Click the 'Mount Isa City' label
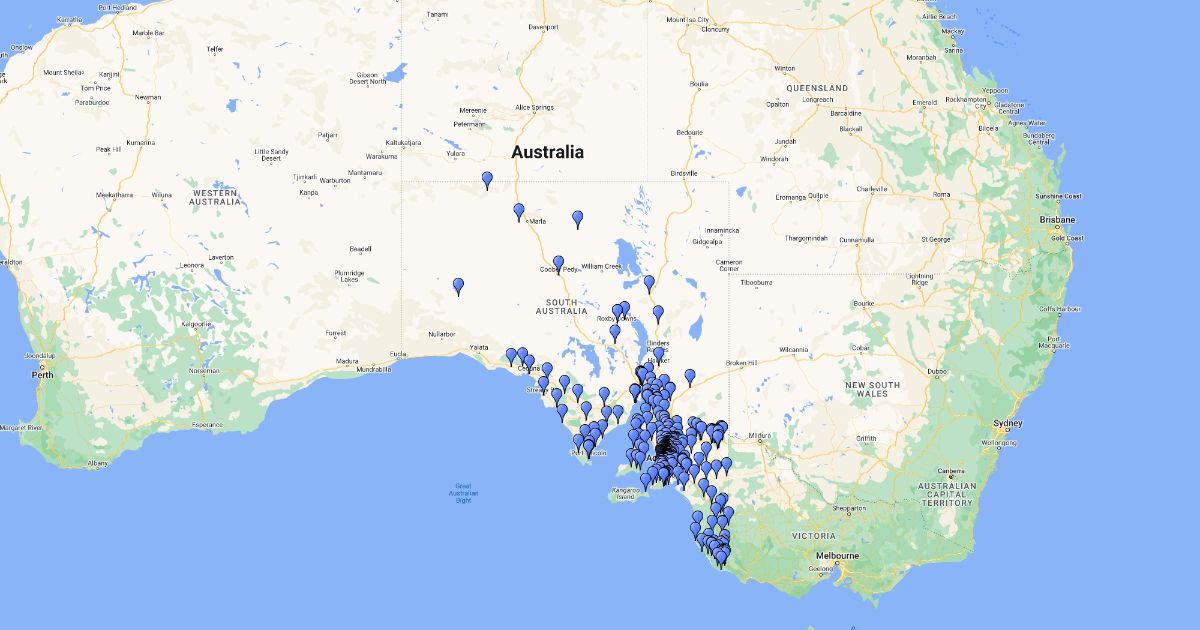This screenshot has width=1200, height=630. [688, 20]
